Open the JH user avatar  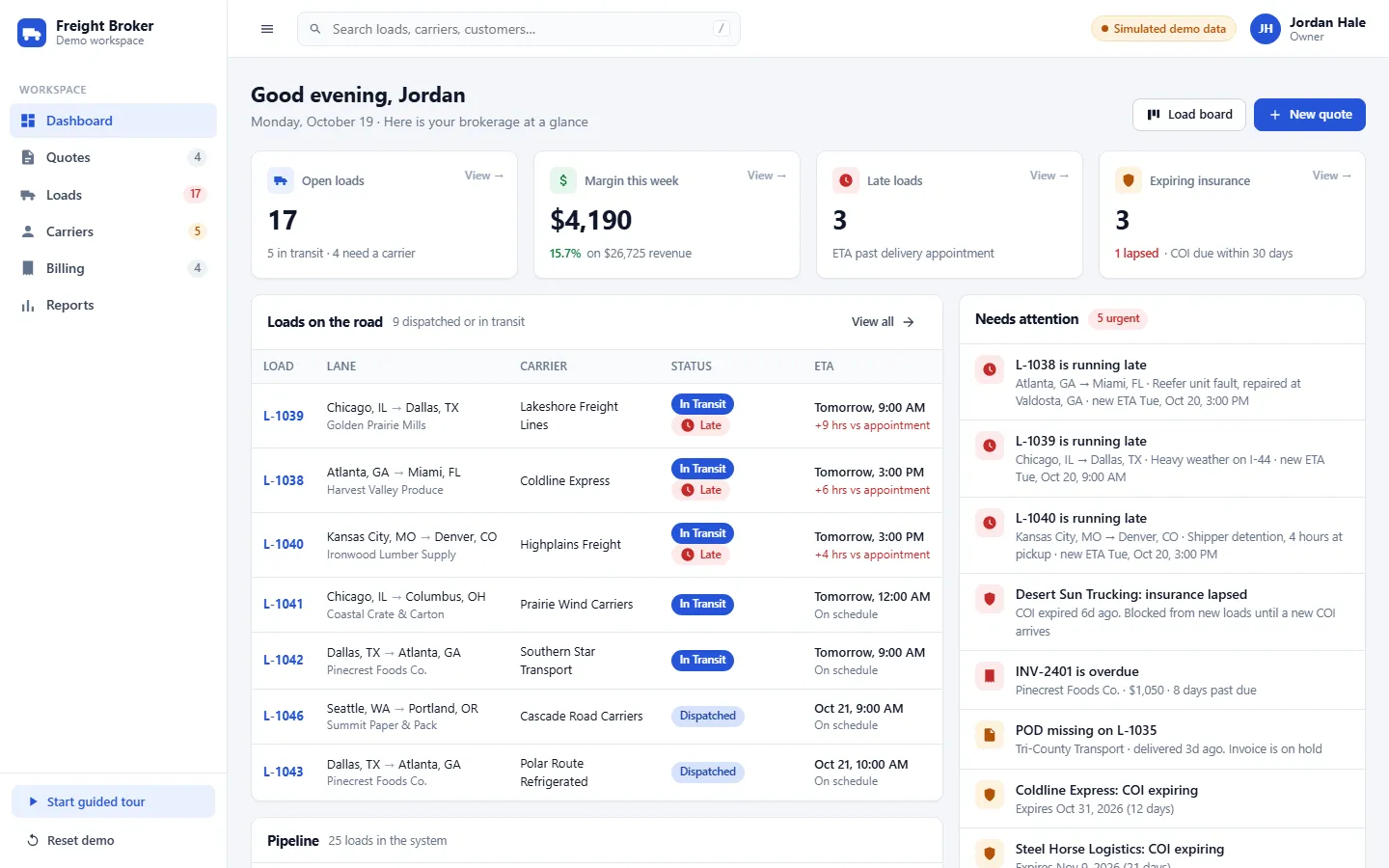tap(1266, 29)
